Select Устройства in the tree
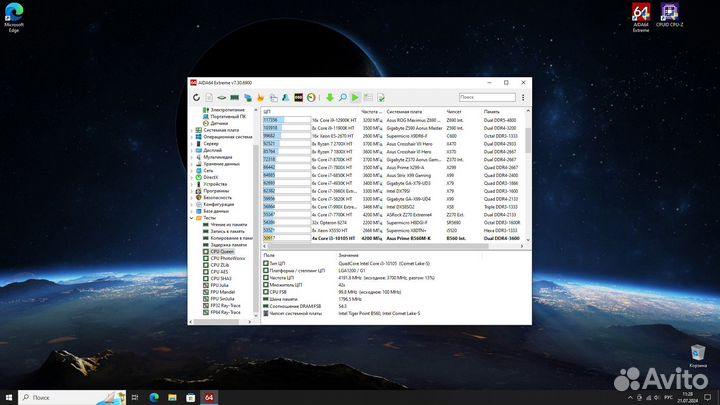The height and width of the screenshot is (405, 720). point(215,184)
